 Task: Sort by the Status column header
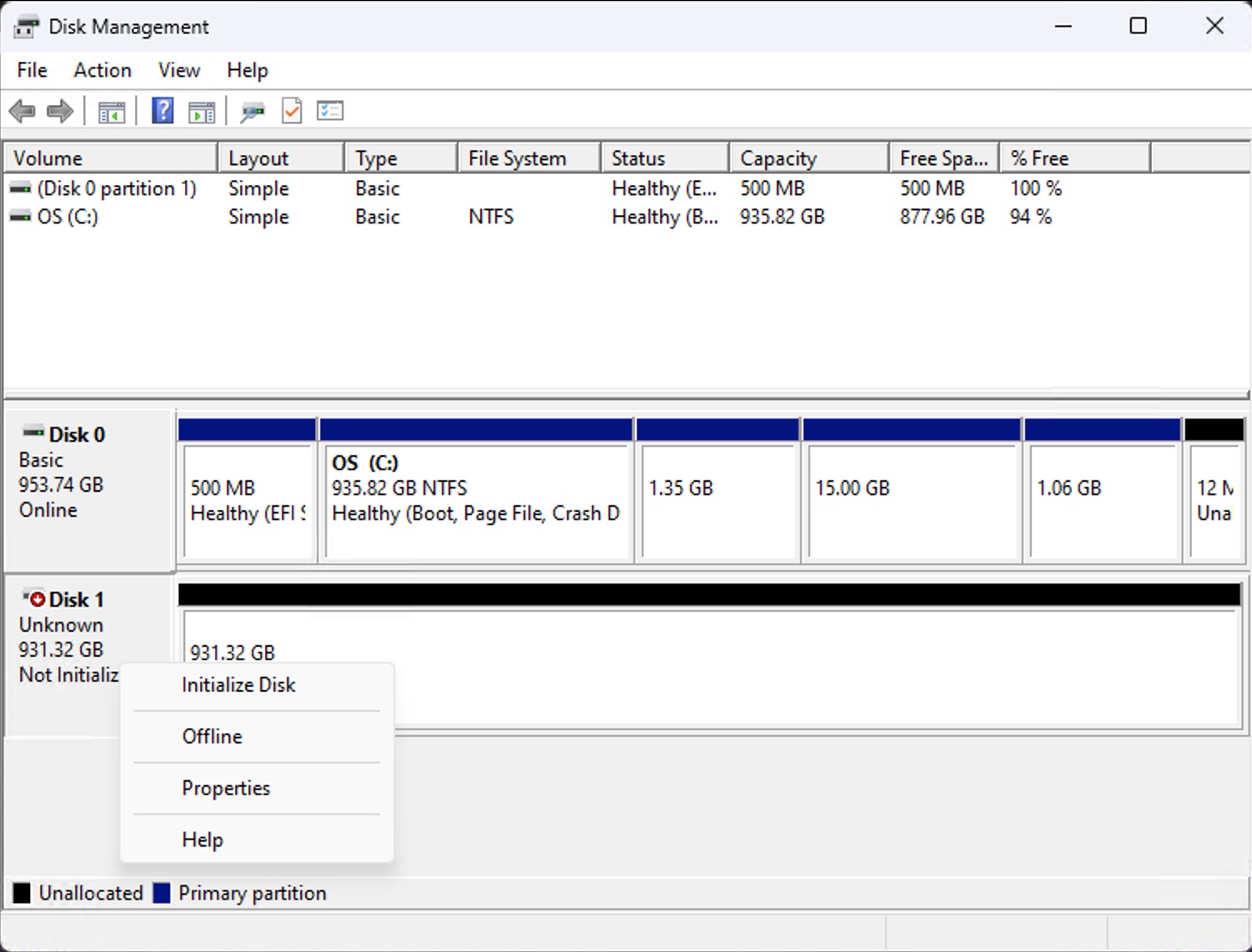click(x=665, y=158)
